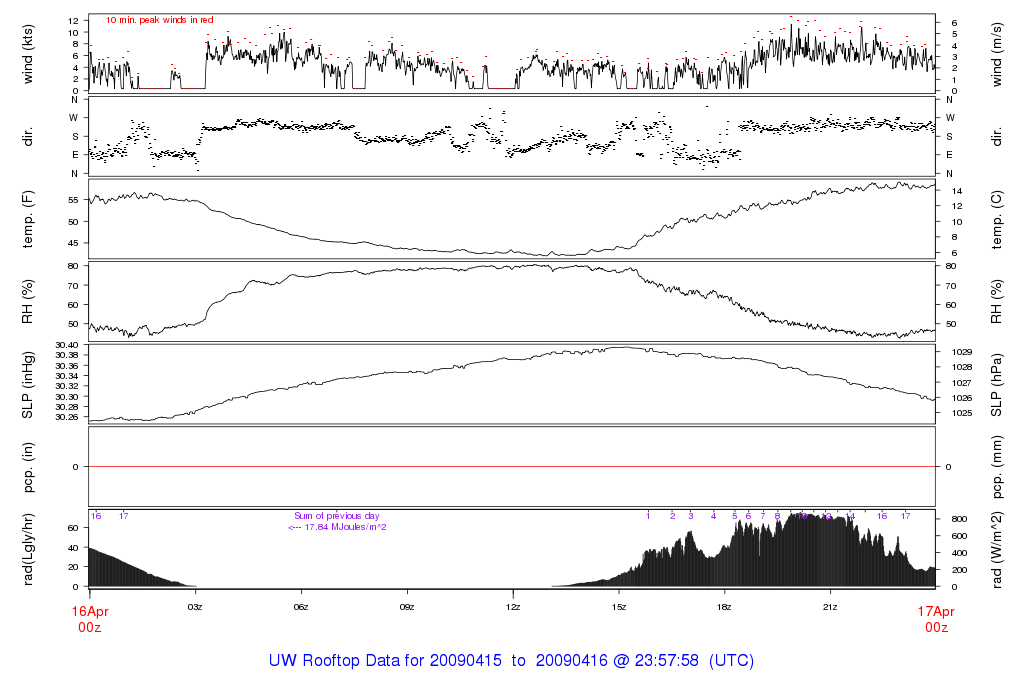
Task: Click the red '16Apr 00z' date label
Action: 89,617
